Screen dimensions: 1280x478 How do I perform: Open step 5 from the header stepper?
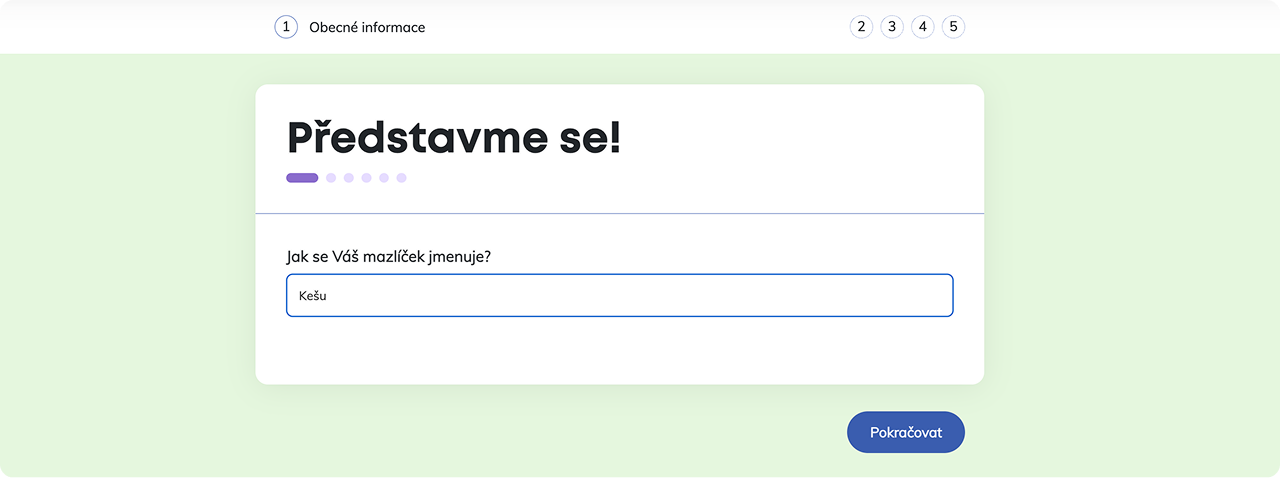pyautogui.click(x=954, y=27)
